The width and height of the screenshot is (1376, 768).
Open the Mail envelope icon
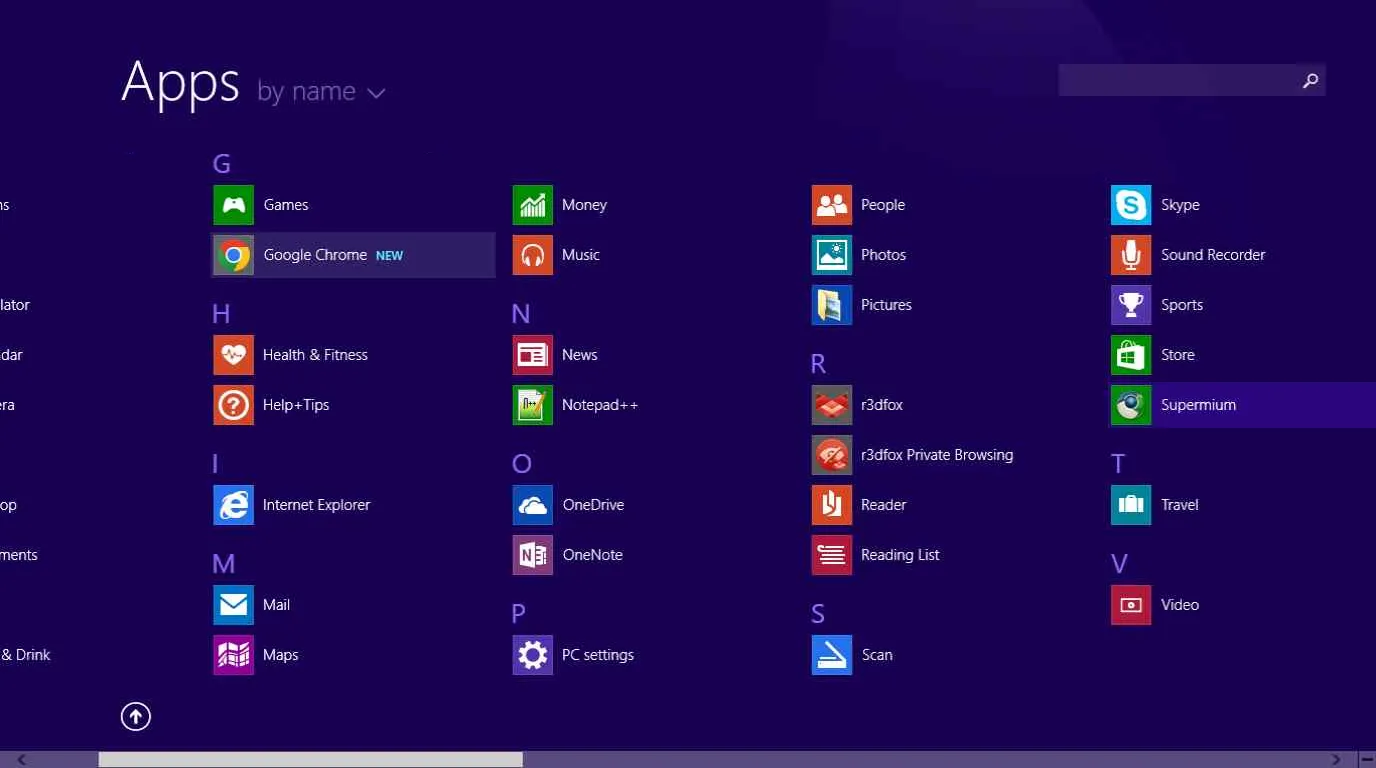click(x=234, y=605)
